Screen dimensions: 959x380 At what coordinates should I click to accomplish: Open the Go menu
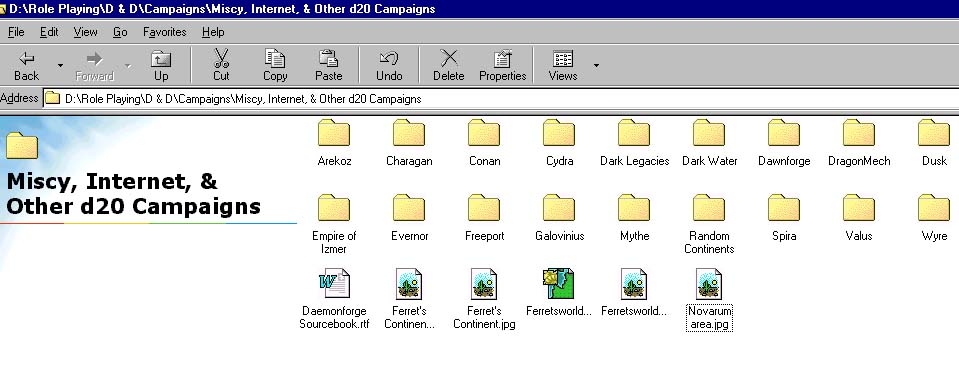[120, 32]
